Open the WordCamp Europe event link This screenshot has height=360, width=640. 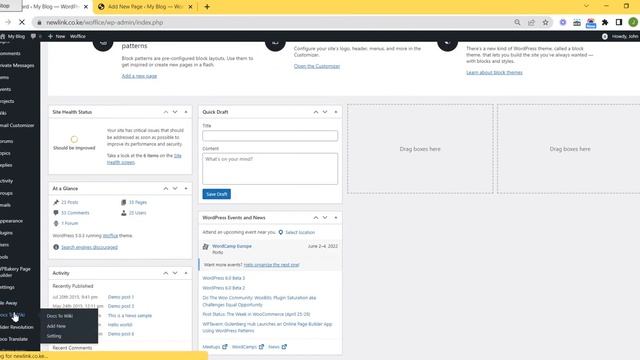[x=232, y=246]
